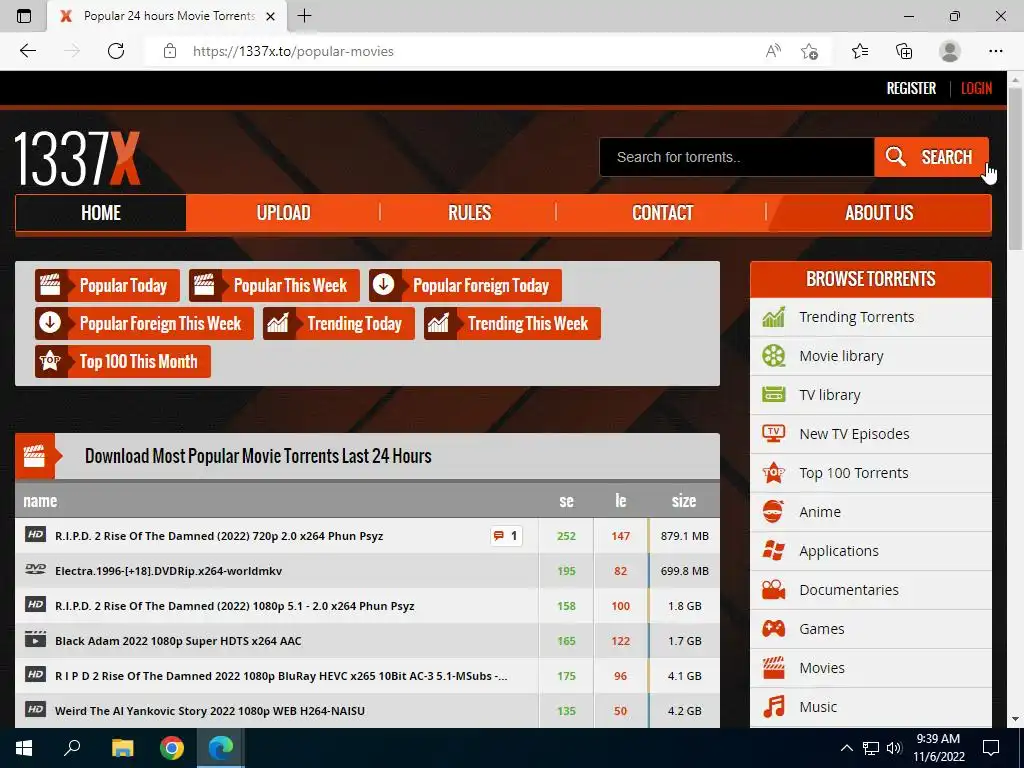Click the comment bubble icon on R.I.P.D. 2 720p row
Viewport: 1024px width, 768px height.
click(x=499, y=536)
